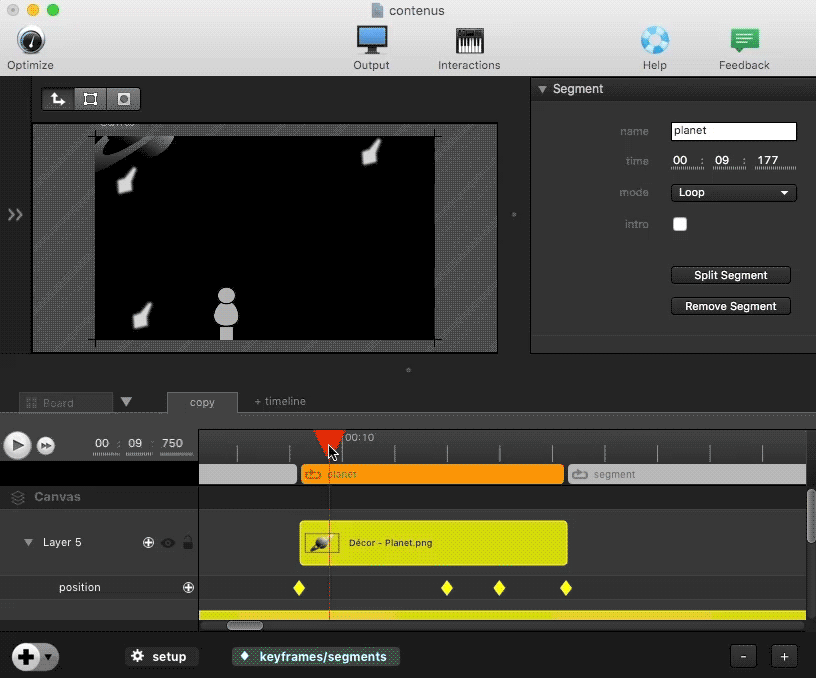Toggle Layer 5 visibility eye
This screenshot has width=816, height=678.
tap(168, 543)
